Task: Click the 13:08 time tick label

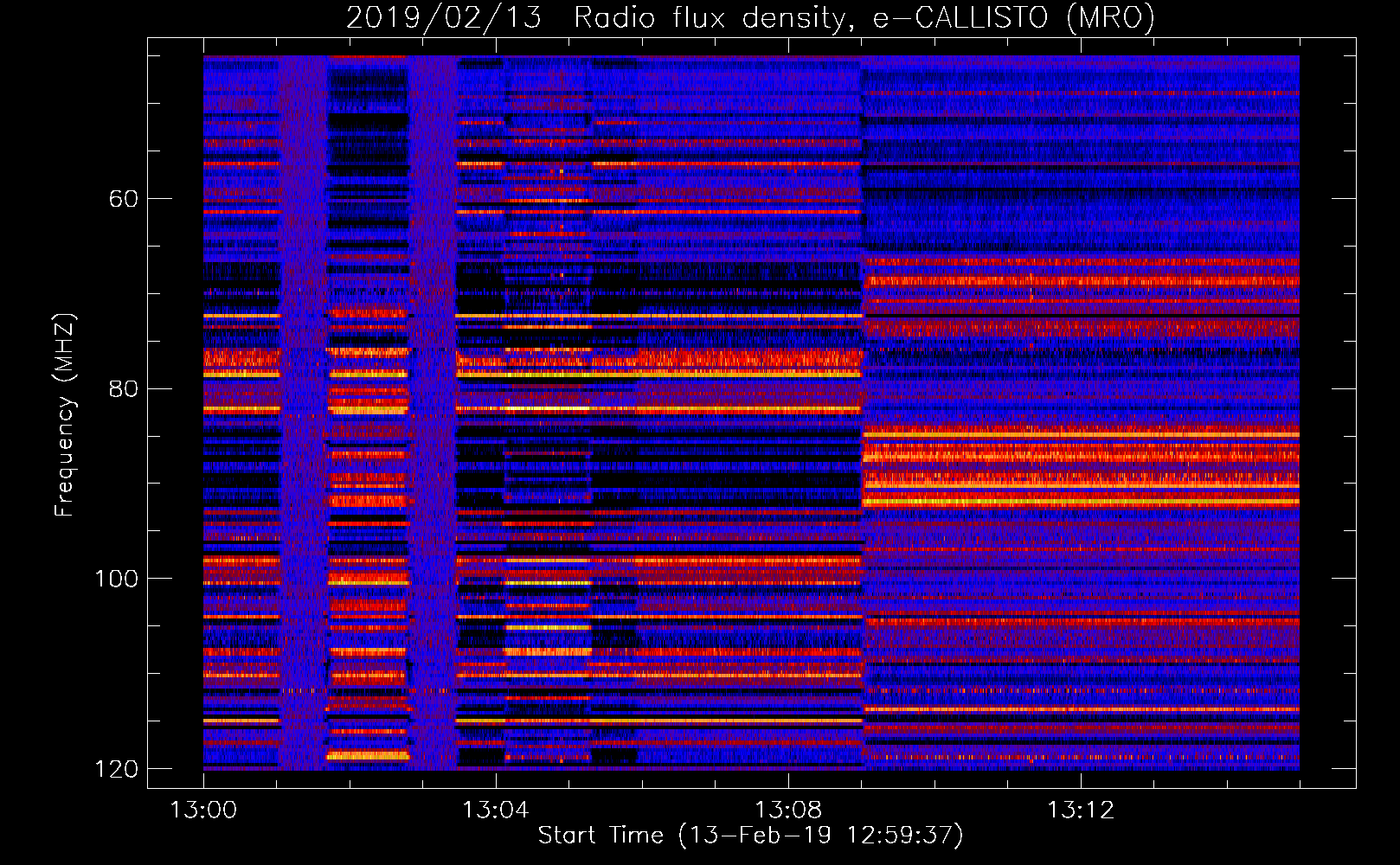Action: [788, 811]
